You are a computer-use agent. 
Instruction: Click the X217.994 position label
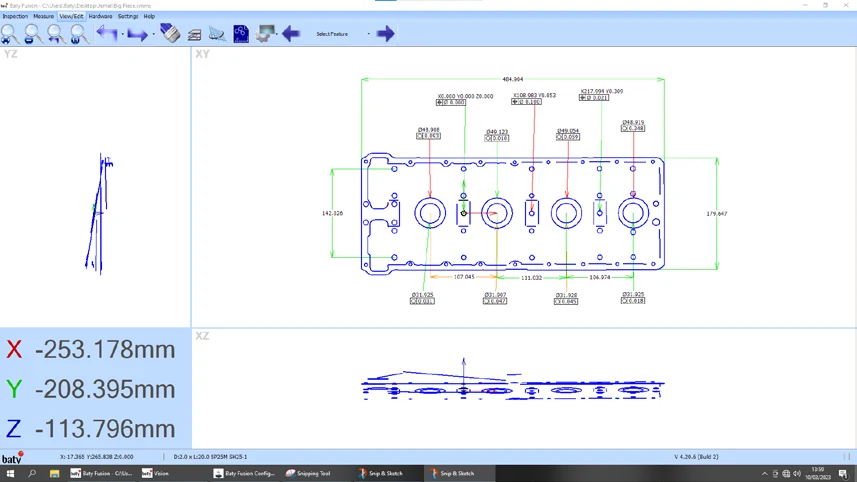coord(601,91)
